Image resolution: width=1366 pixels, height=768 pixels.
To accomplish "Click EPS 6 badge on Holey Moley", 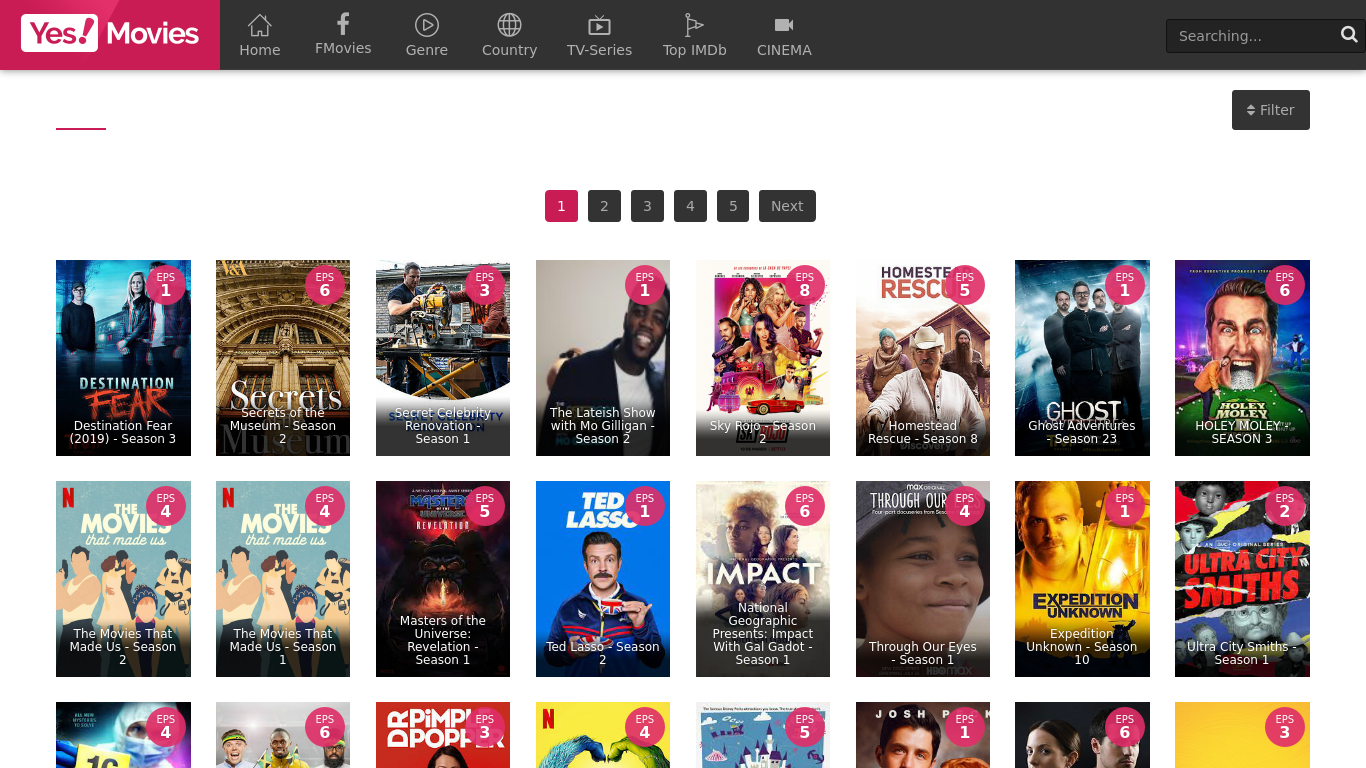I will [x=1285, y=285].
